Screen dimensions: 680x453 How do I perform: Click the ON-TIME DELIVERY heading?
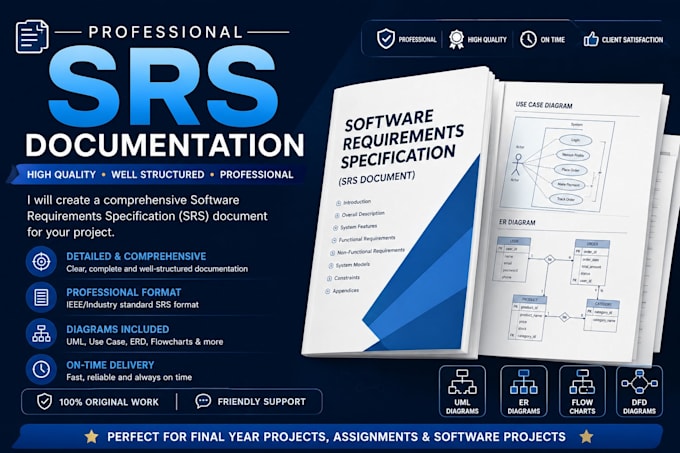[110, 365]
